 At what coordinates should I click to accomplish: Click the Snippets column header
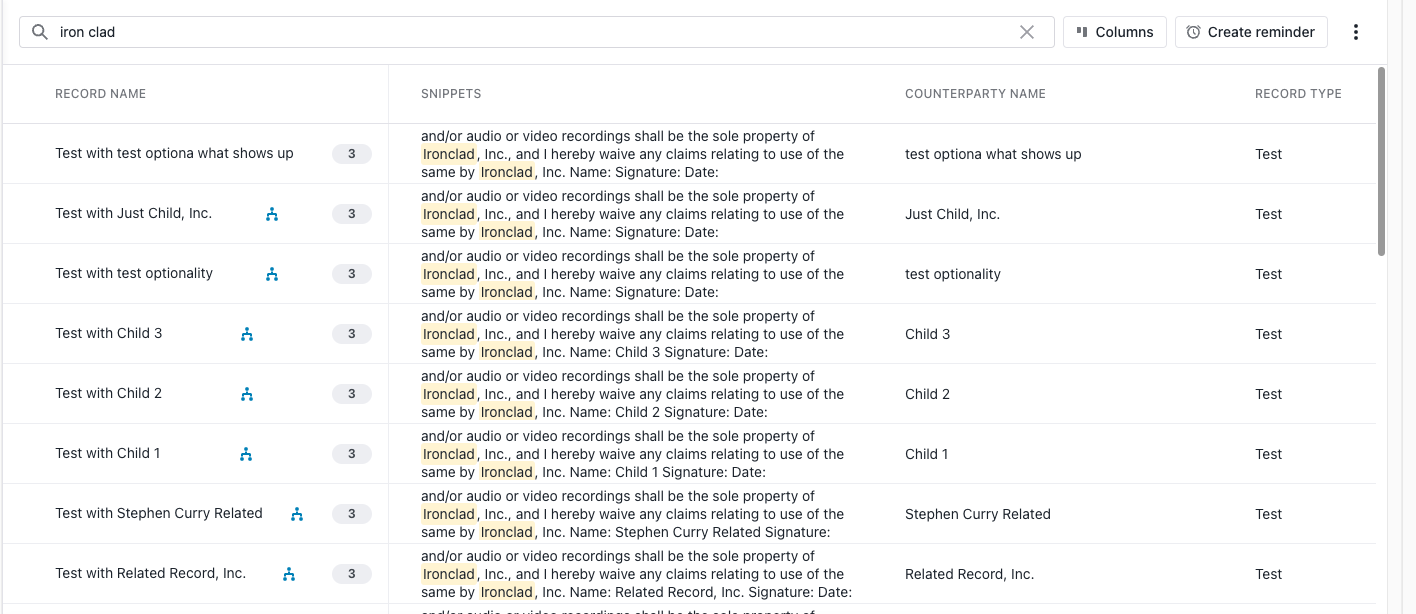click(x=451, y=94)
